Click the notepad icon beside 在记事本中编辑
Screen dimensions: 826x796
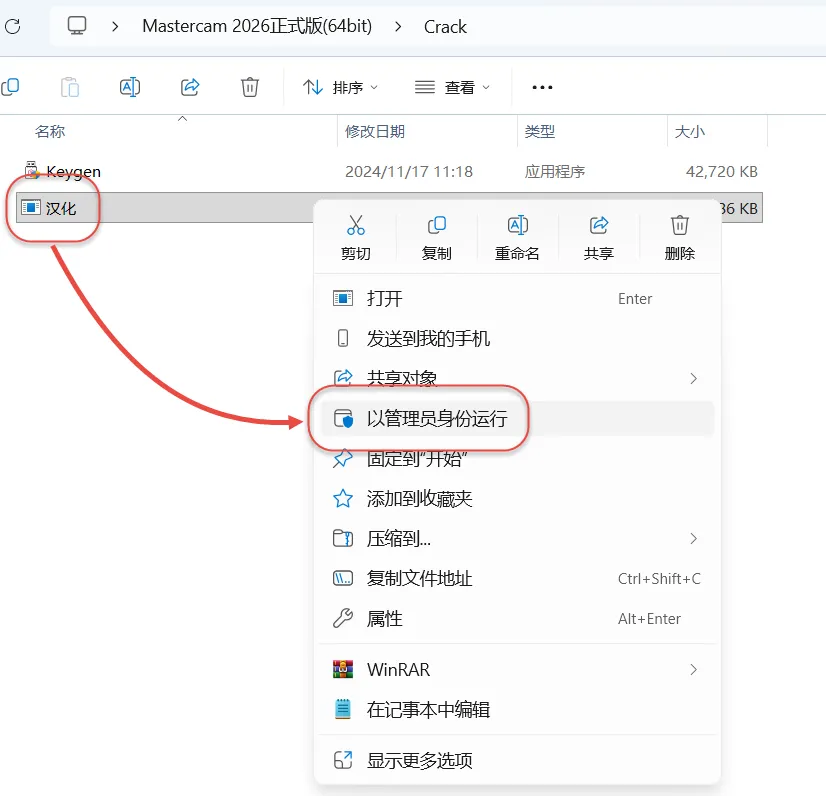[x=343, y=709]
